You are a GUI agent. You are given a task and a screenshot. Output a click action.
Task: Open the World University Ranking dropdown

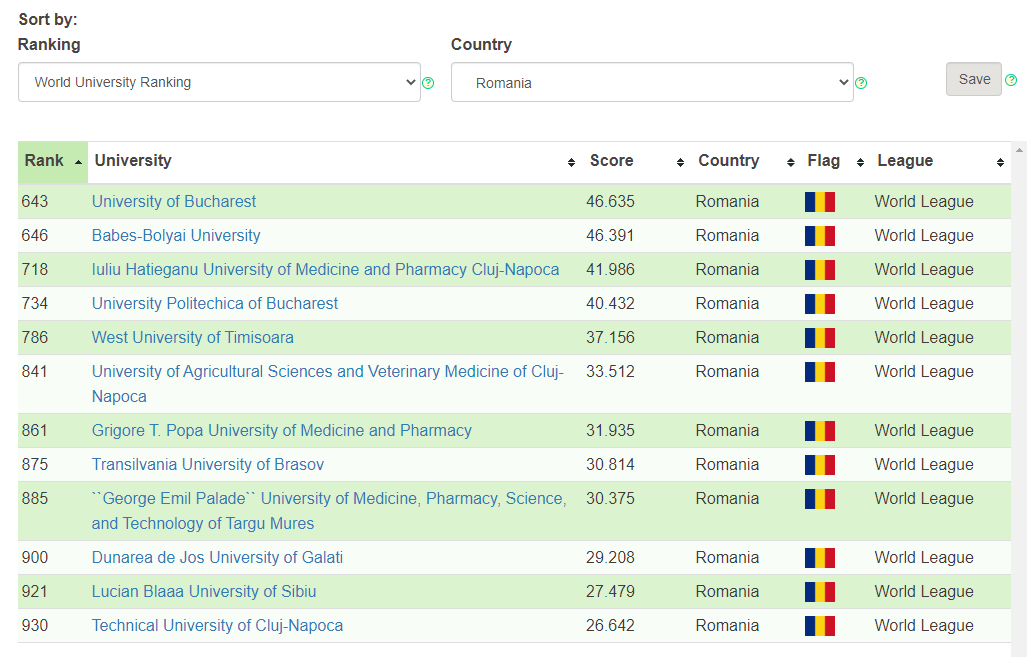pos(219,82)
